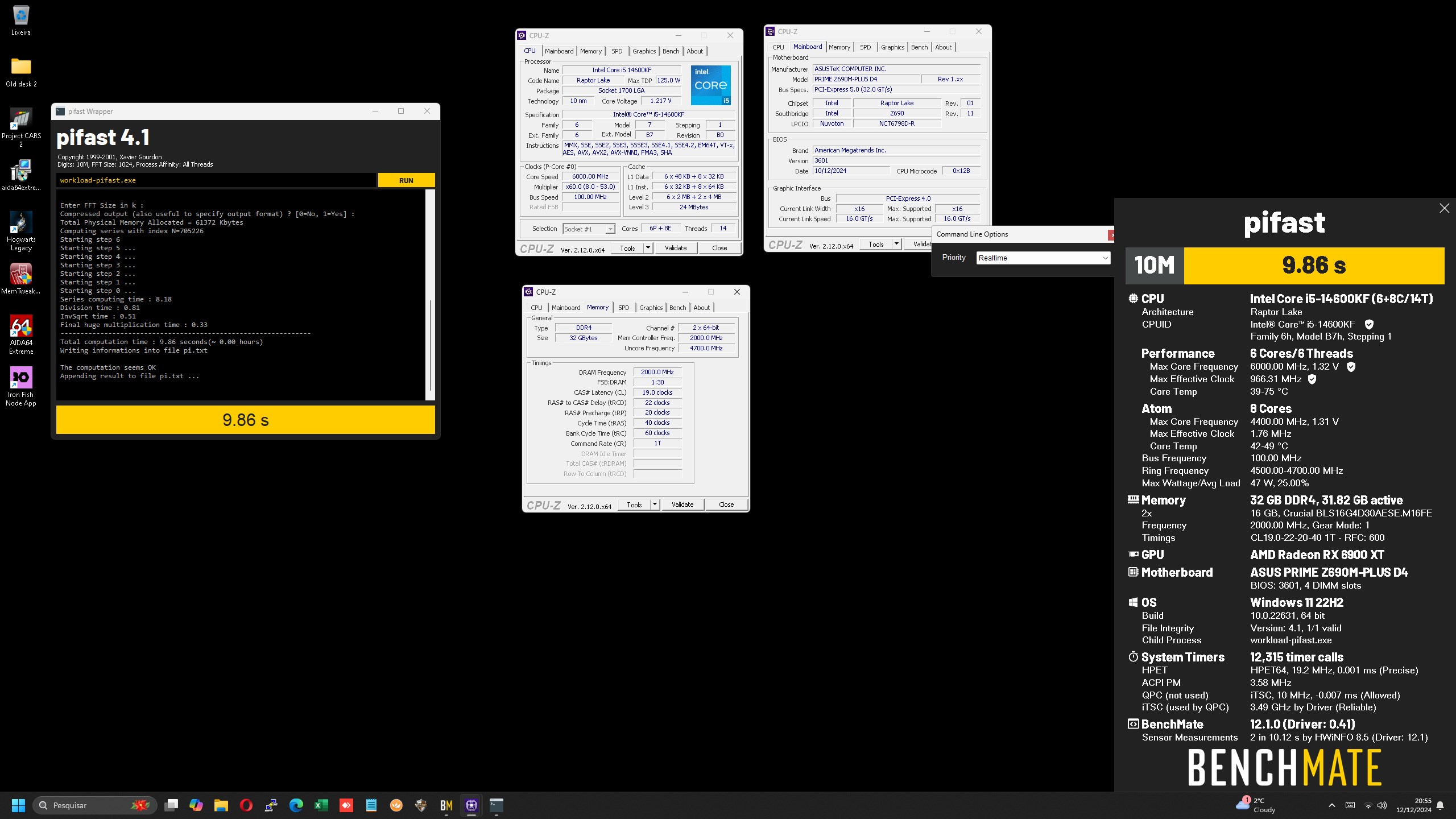The image size is (1456, 819).
Task: Switch to CPU tab in CPU-Z Memory window
Action: [536, 308]
